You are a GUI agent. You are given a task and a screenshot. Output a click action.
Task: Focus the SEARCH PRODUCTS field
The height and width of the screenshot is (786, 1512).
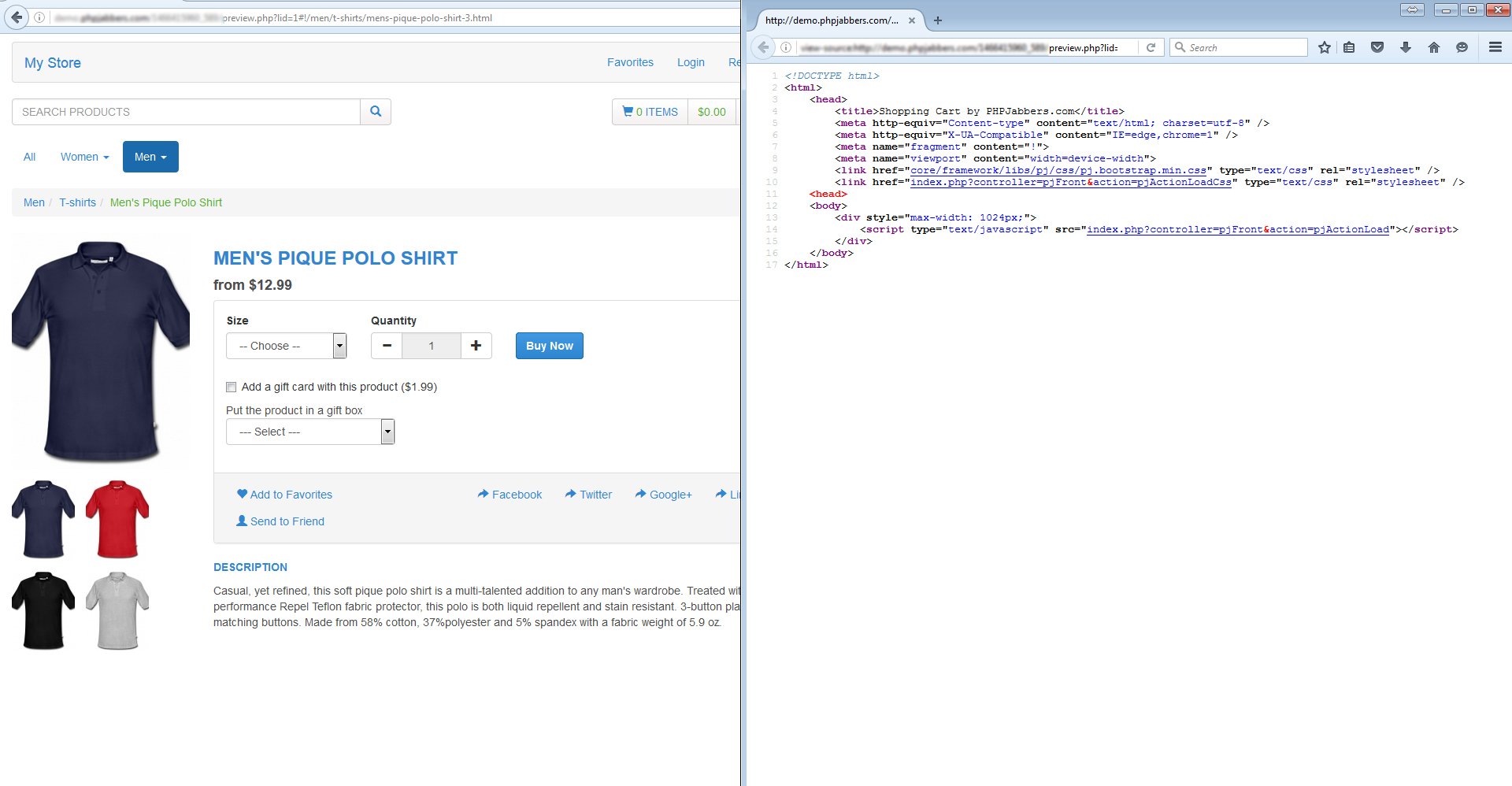[186, 112]
